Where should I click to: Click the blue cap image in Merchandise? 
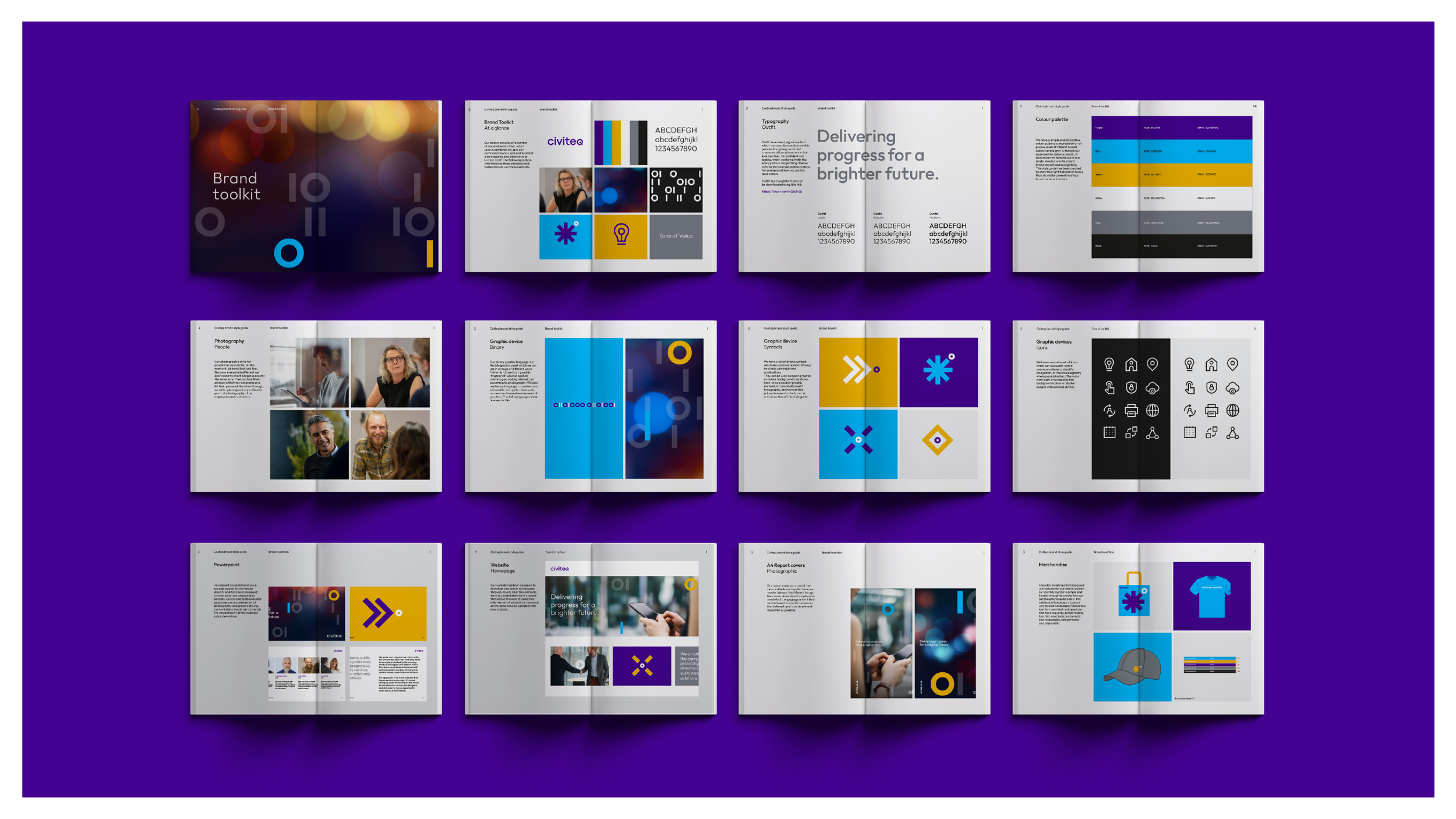(x=1132, y=667)
